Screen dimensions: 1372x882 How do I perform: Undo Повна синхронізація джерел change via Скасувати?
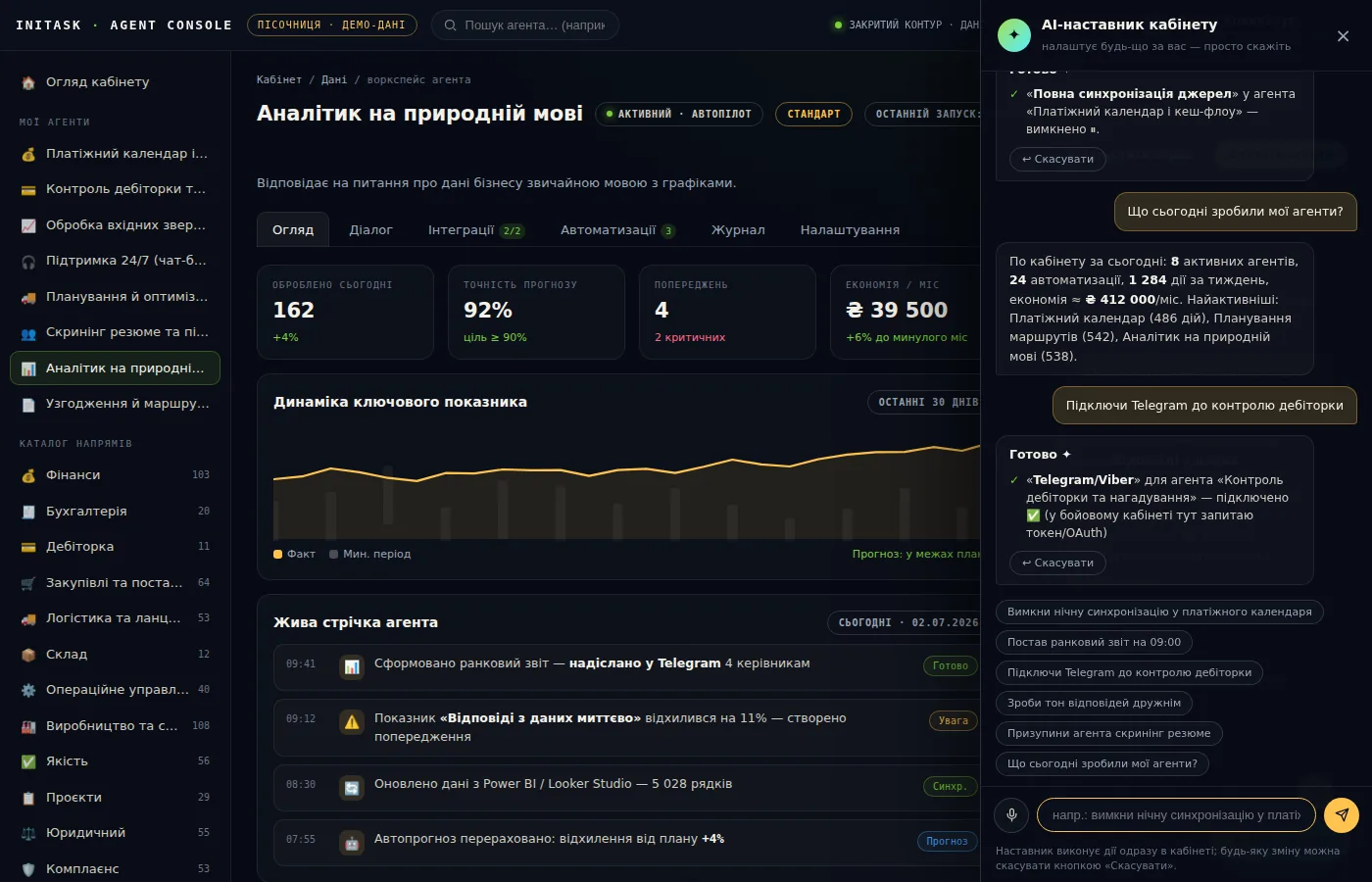pyautogui.click(x=1057, y=159)
